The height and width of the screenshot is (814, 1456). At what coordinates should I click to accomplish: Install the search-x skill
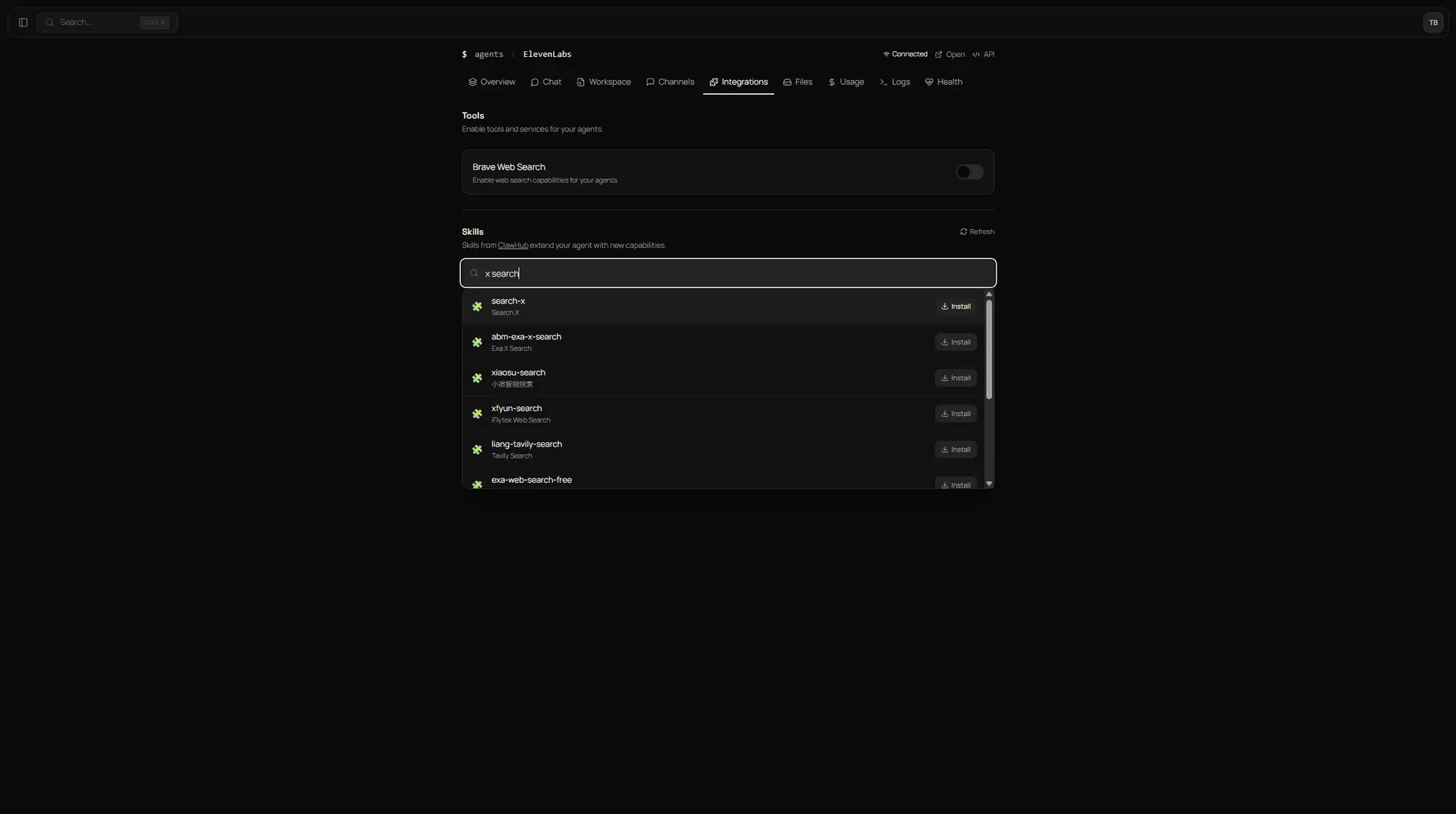[x=955, y=306]
